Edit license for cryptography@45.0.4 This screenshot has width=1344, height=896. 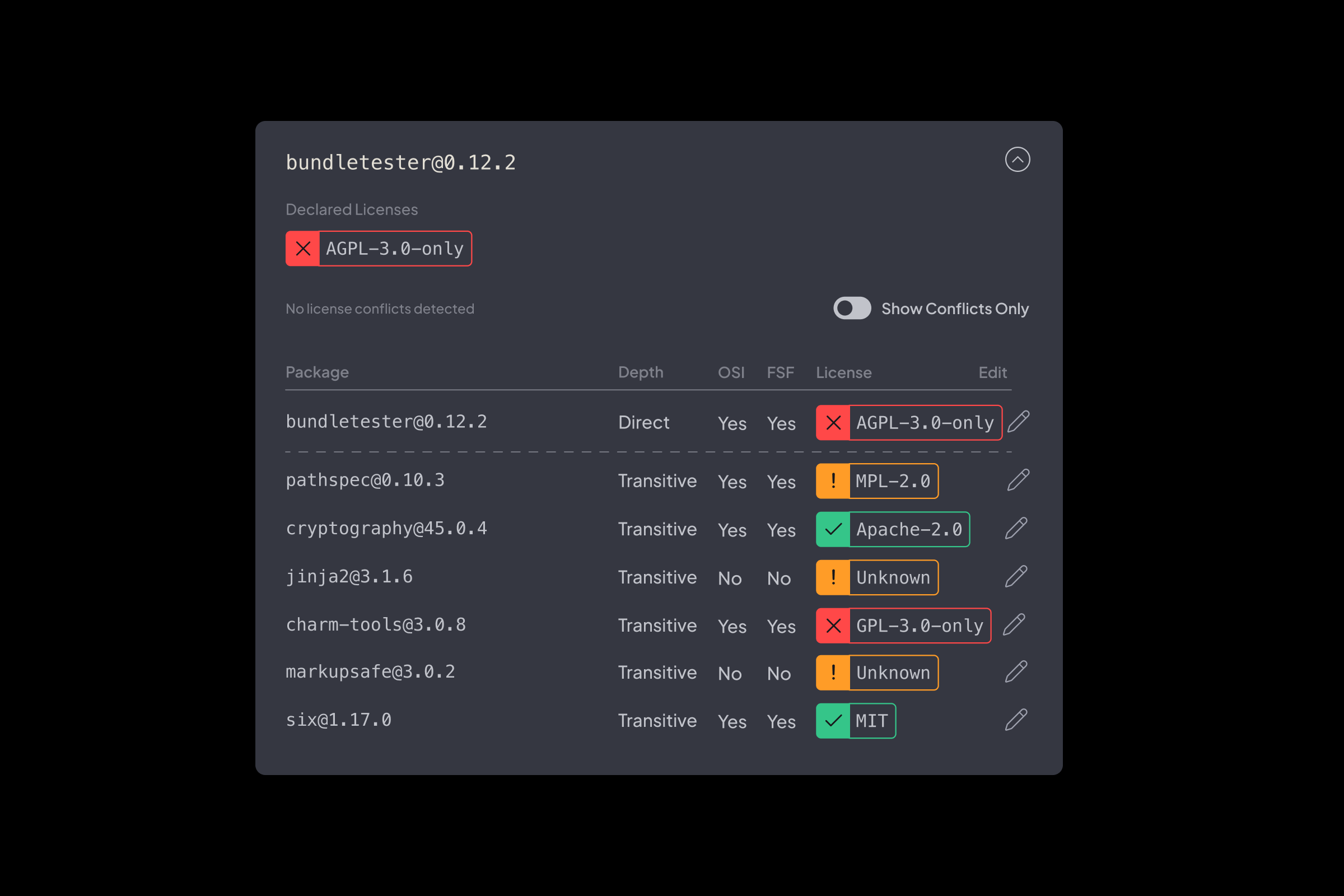1016,529
